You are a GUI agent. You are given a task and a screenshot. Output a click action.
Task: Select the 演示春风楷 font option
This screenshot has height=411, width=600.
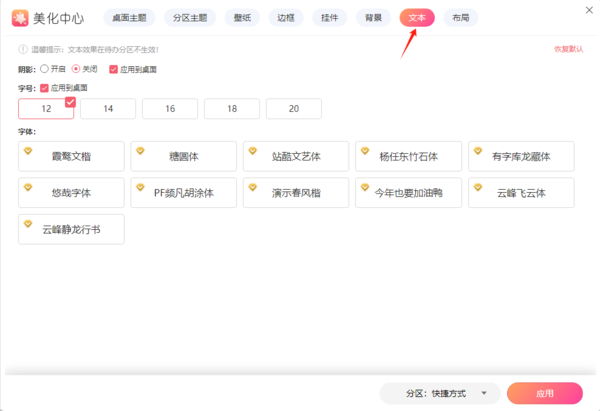coord(296,192)
